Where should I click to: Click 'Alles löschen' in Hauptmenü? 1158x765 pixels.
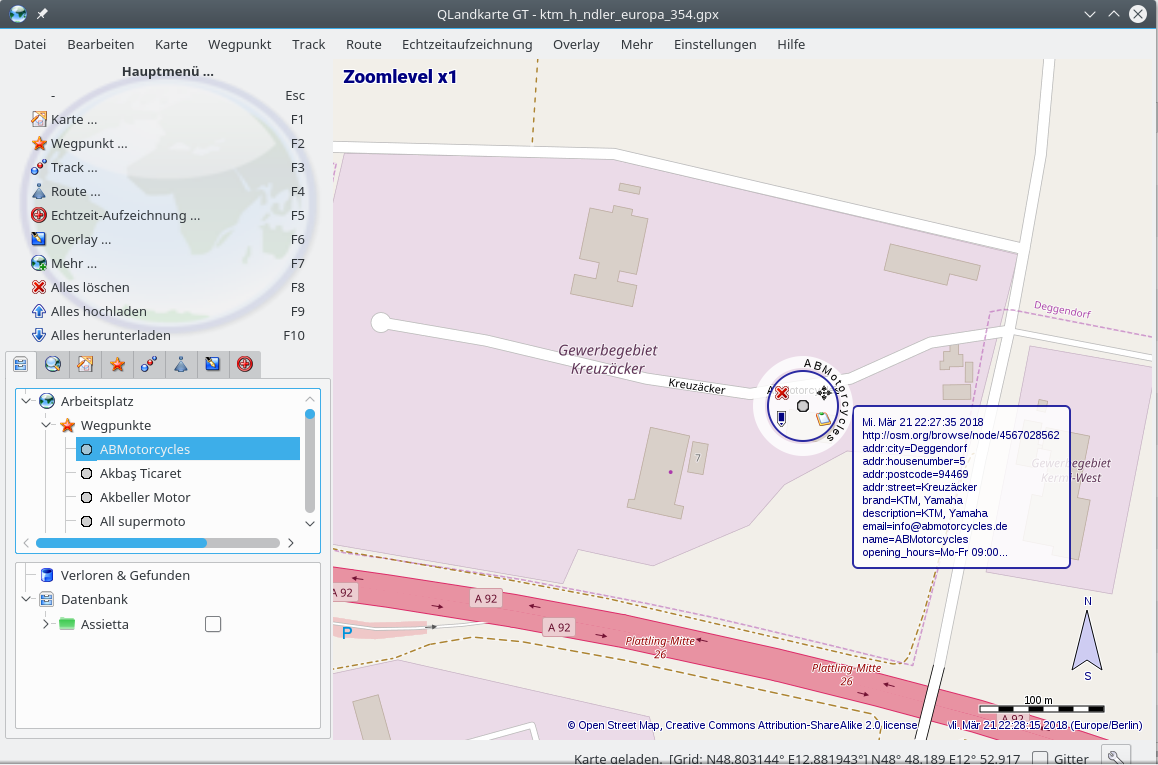point(90,287)
